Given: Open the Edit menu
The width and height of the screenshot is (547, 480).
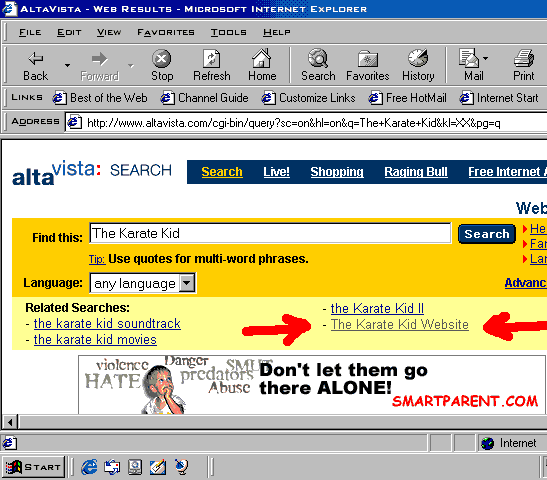Looking at the screenshot, I should pyautogui.click(x=69, y=32).
